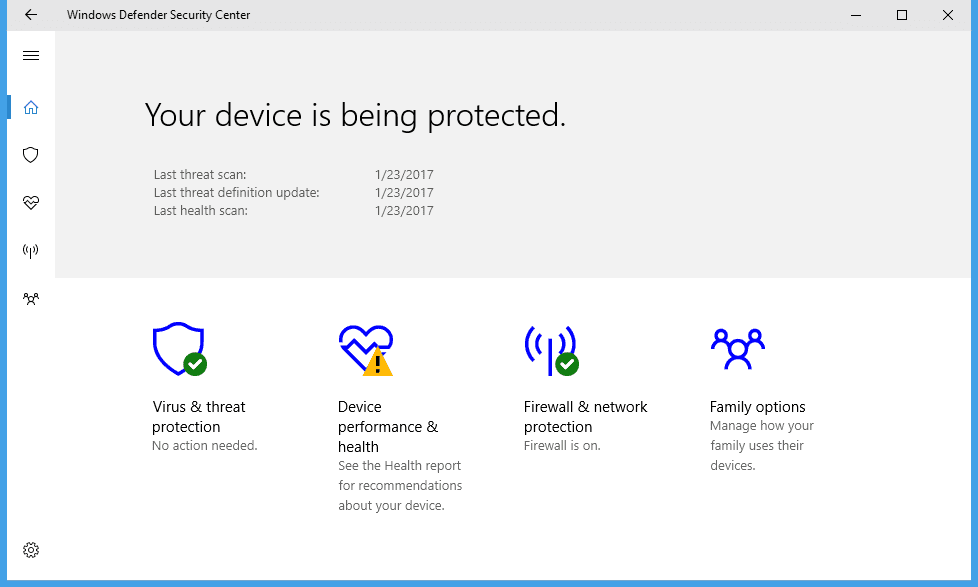This screenshot has height=587, width=978.
Task: Open Virus & threat protection from sidebar
Action: (30, 155)
